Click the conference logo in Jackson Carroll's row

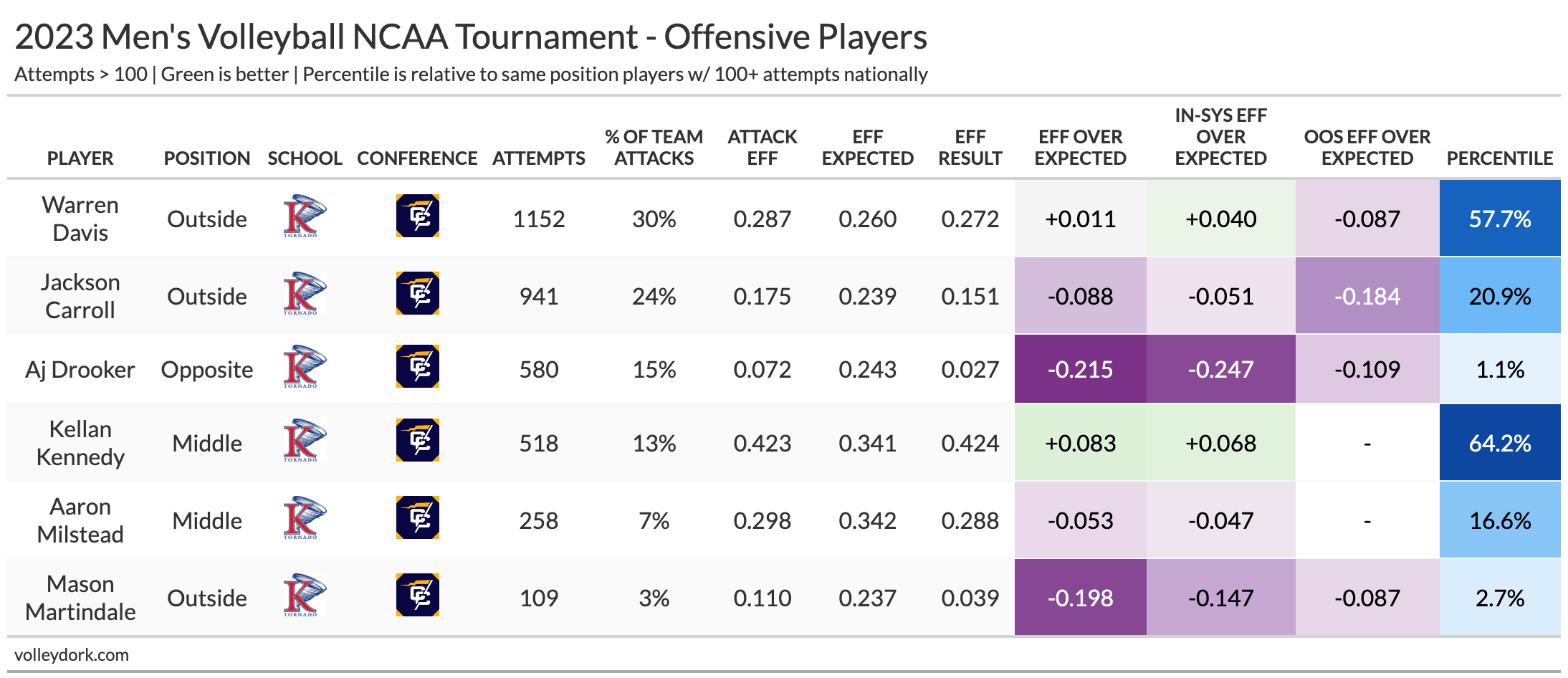(418, 294)
